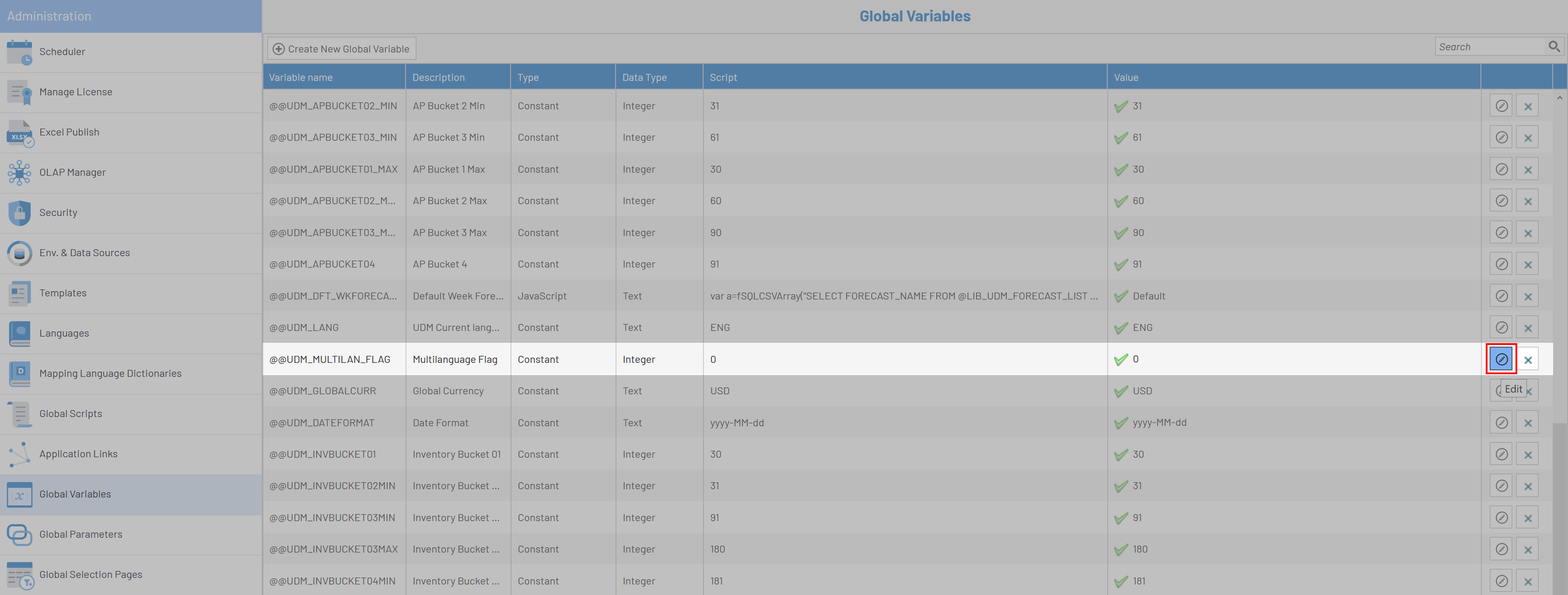Edit the @@UDM_INVBUCKET01 variable

(1501, 455)
